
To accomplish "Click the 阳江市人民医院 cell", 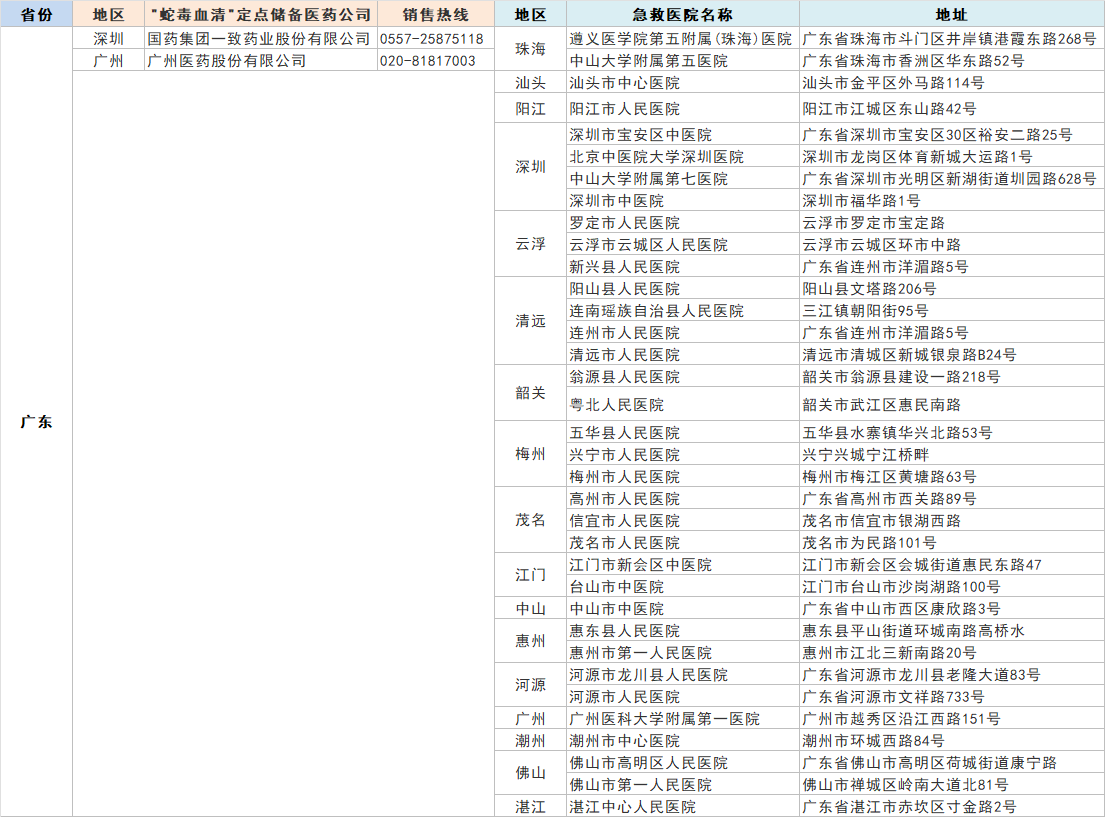I will click(x=625, y=109).
